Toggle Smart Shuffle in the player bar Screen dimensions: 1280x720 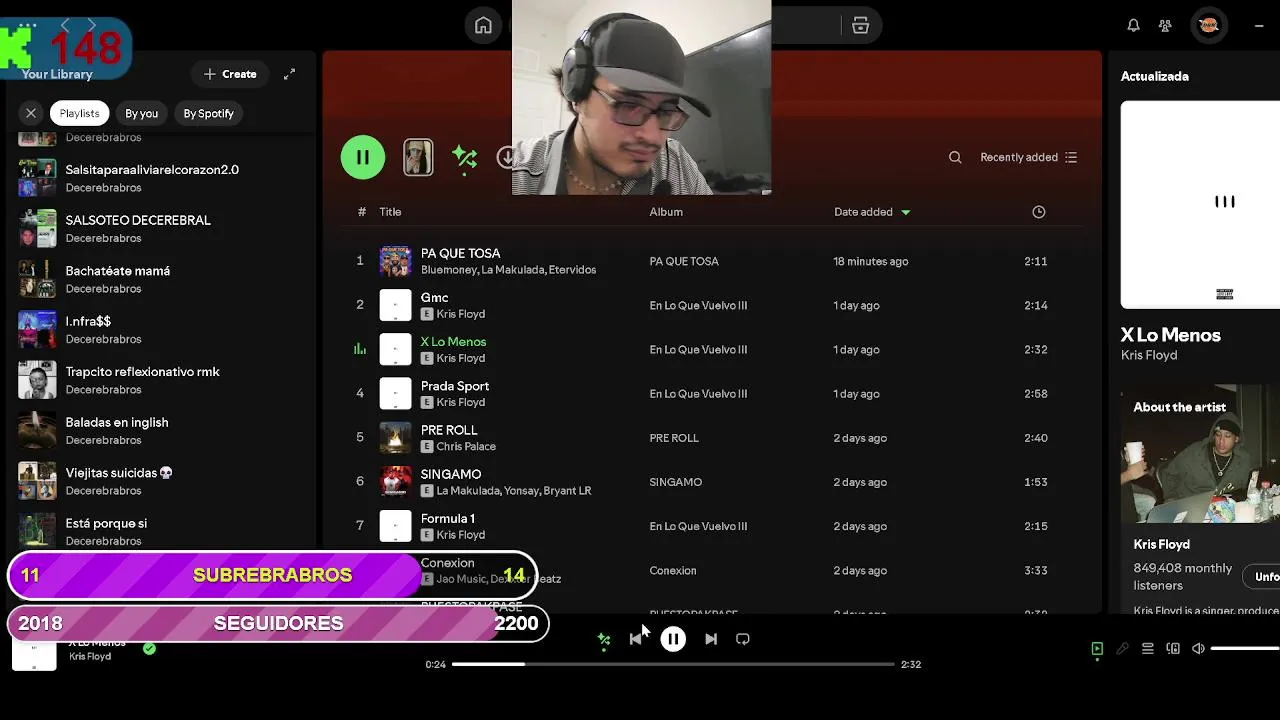603,639
